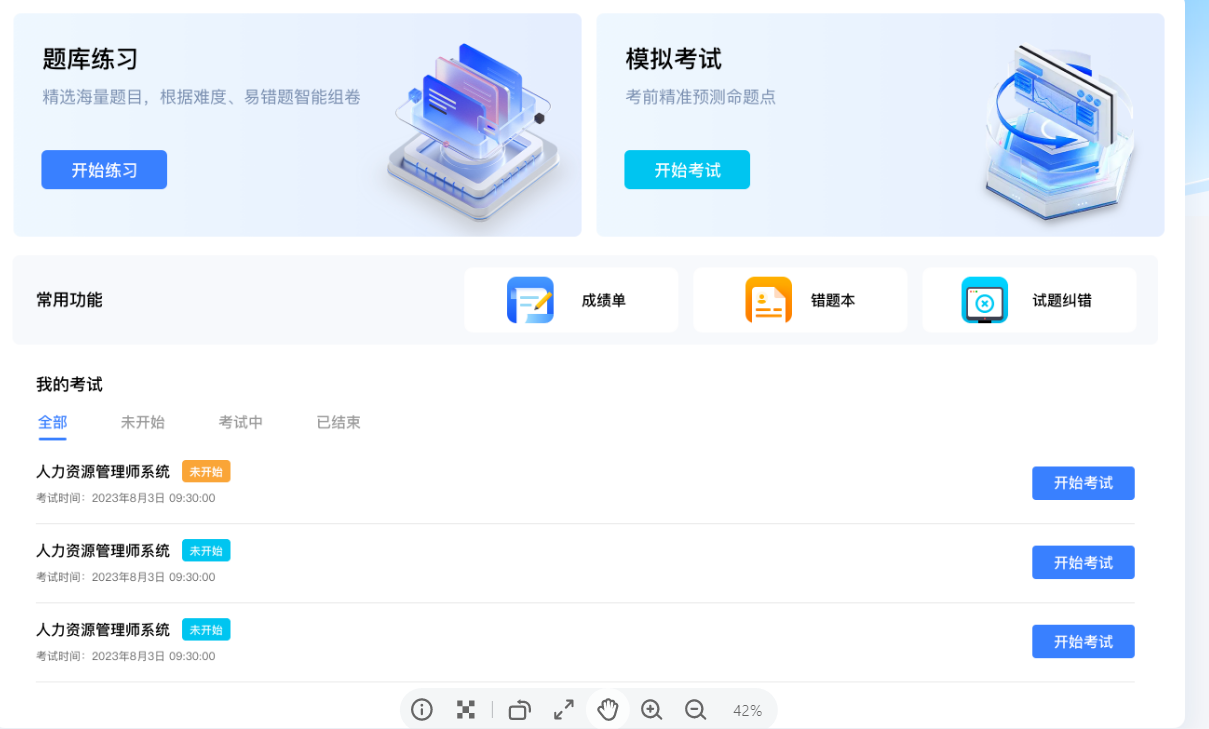Click 开始考试 in the 模拟考试 card
This screenshot has width=1209, height=729.
click(x=687, y=169)
